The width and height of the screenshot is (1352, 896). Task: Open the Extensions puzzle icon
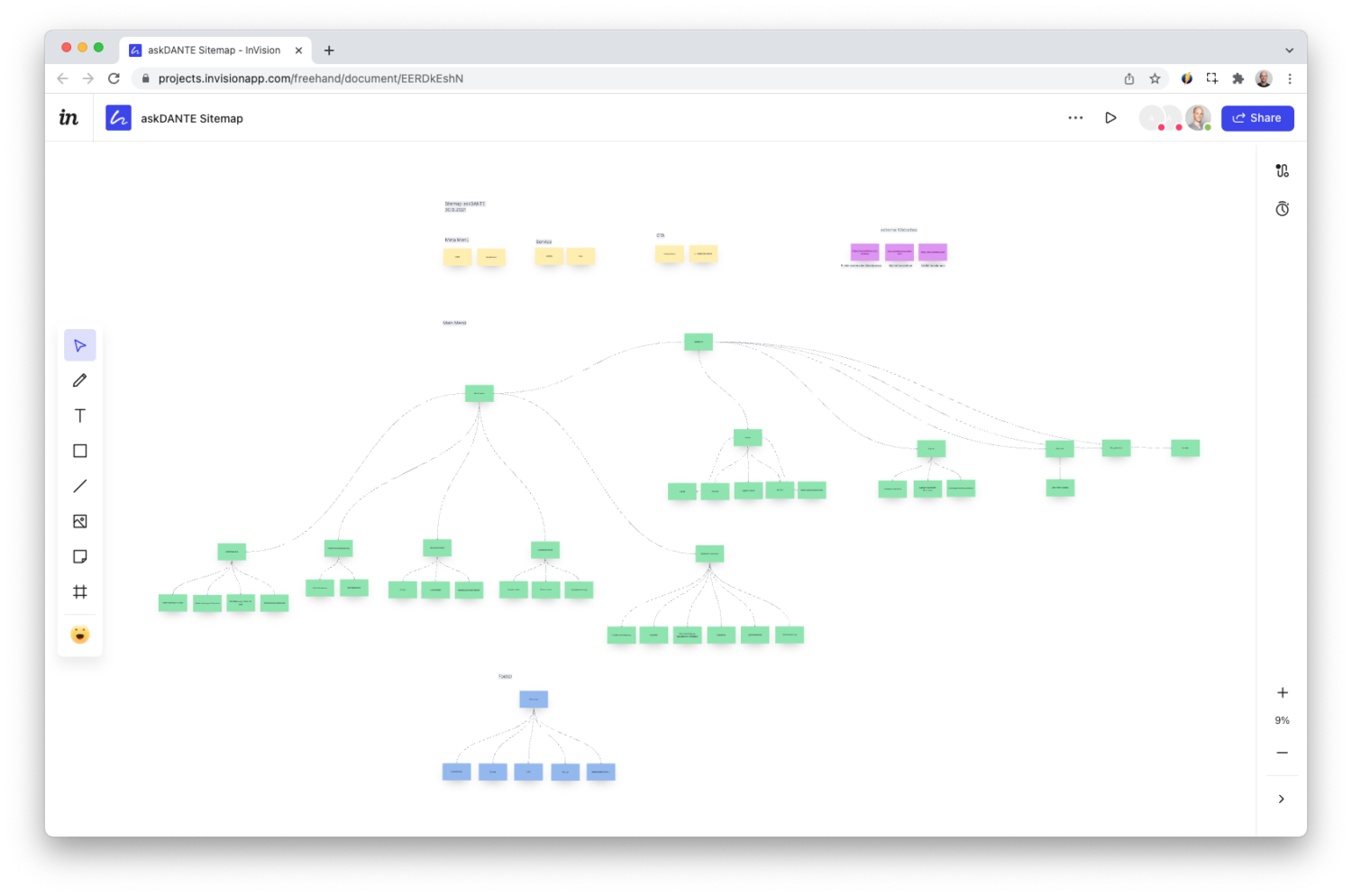tap(1238, 78)
